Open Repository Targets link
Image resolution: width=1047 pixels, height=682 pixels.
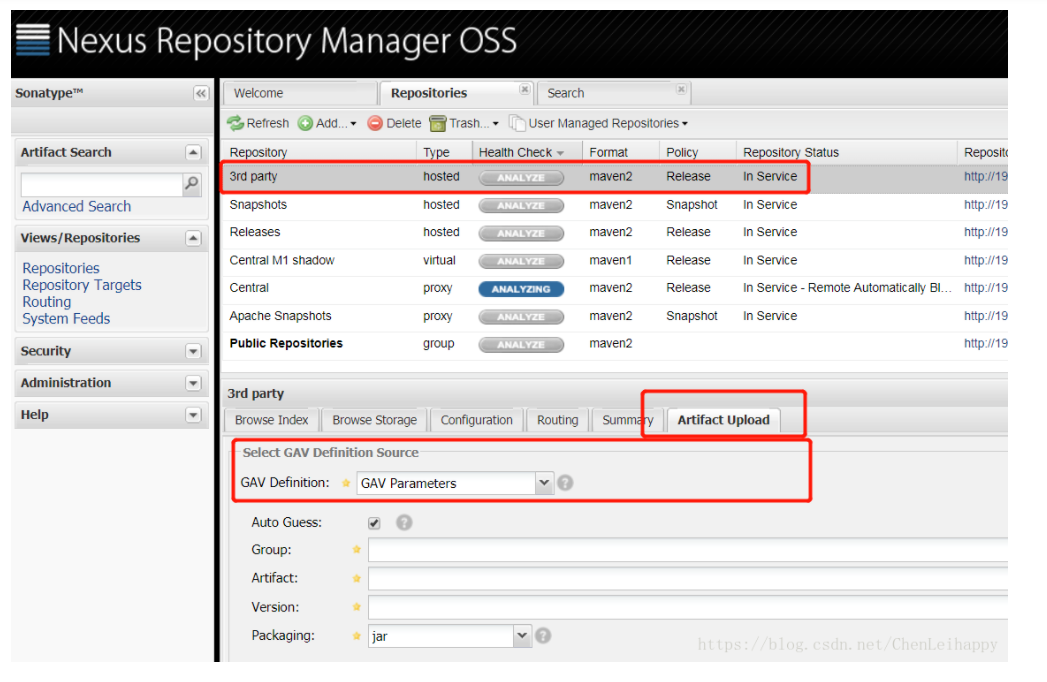(x=82, y=285)
